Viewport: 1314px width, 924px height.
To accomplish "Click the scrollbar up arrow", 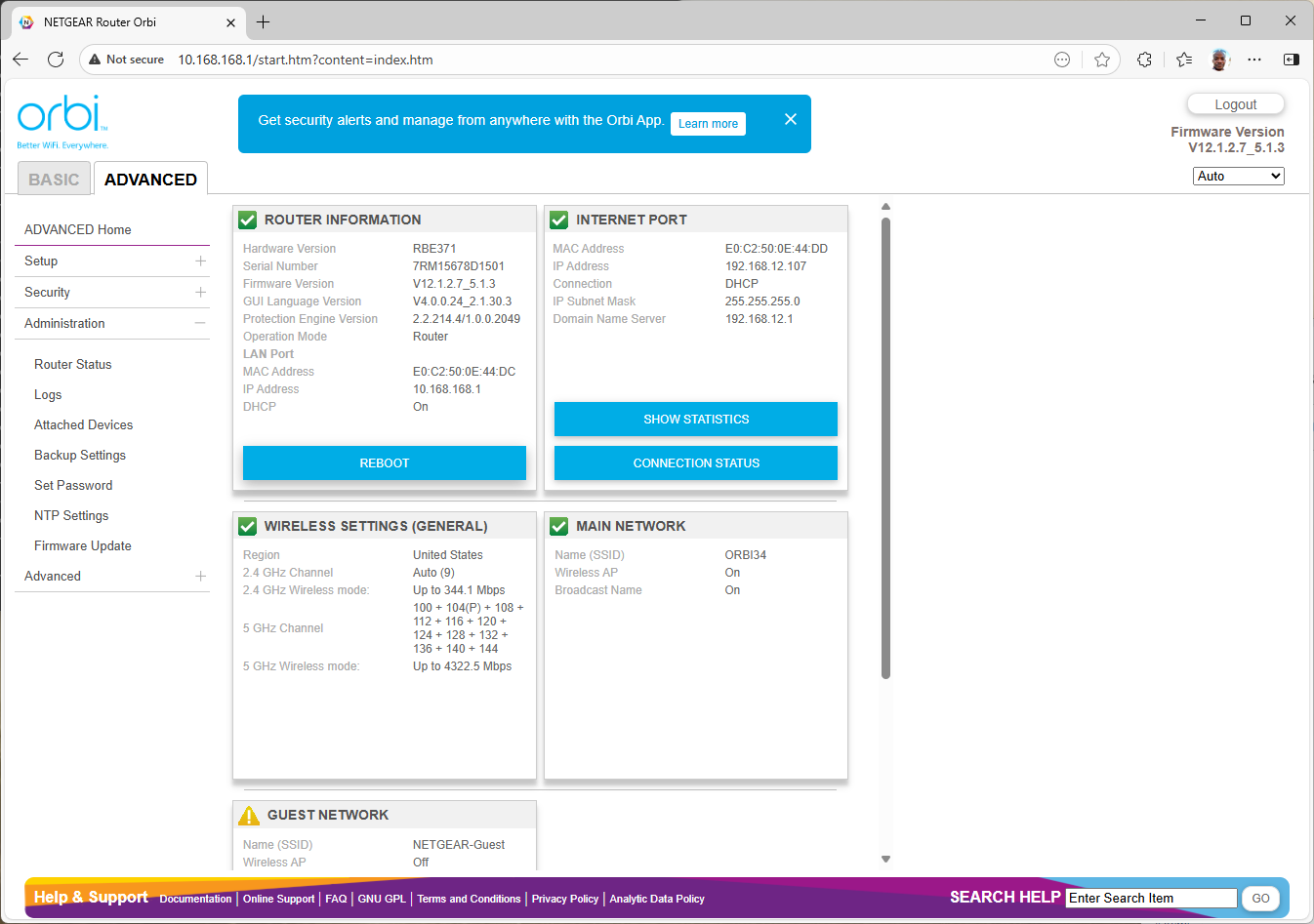I will coord(885,207).
